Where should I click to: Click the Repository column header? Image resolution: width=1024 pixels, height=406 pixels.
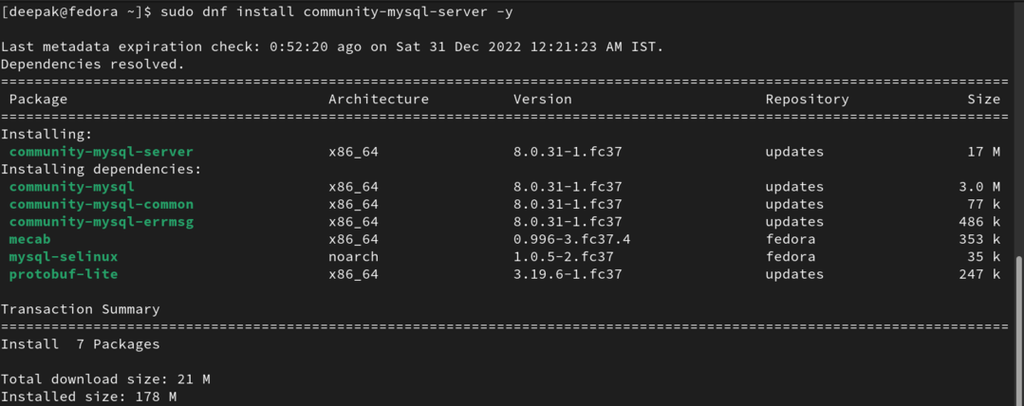click(x=807, y=99)
